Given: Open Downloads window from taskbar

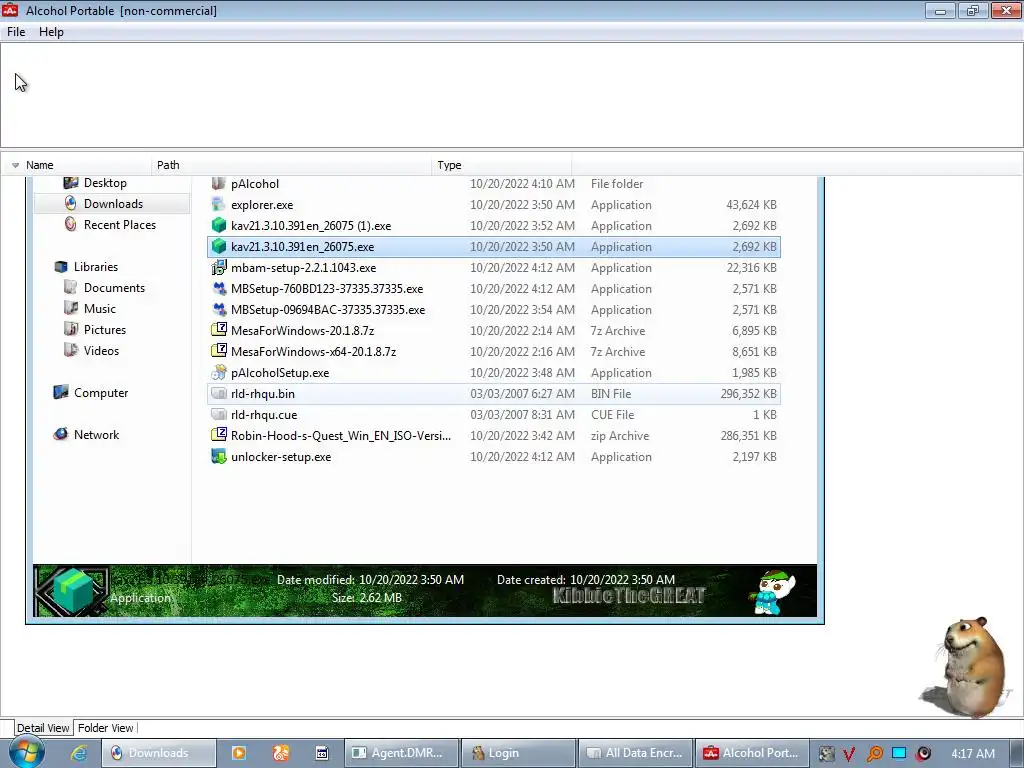Looking at the screenshot, I should pos(159,753).
